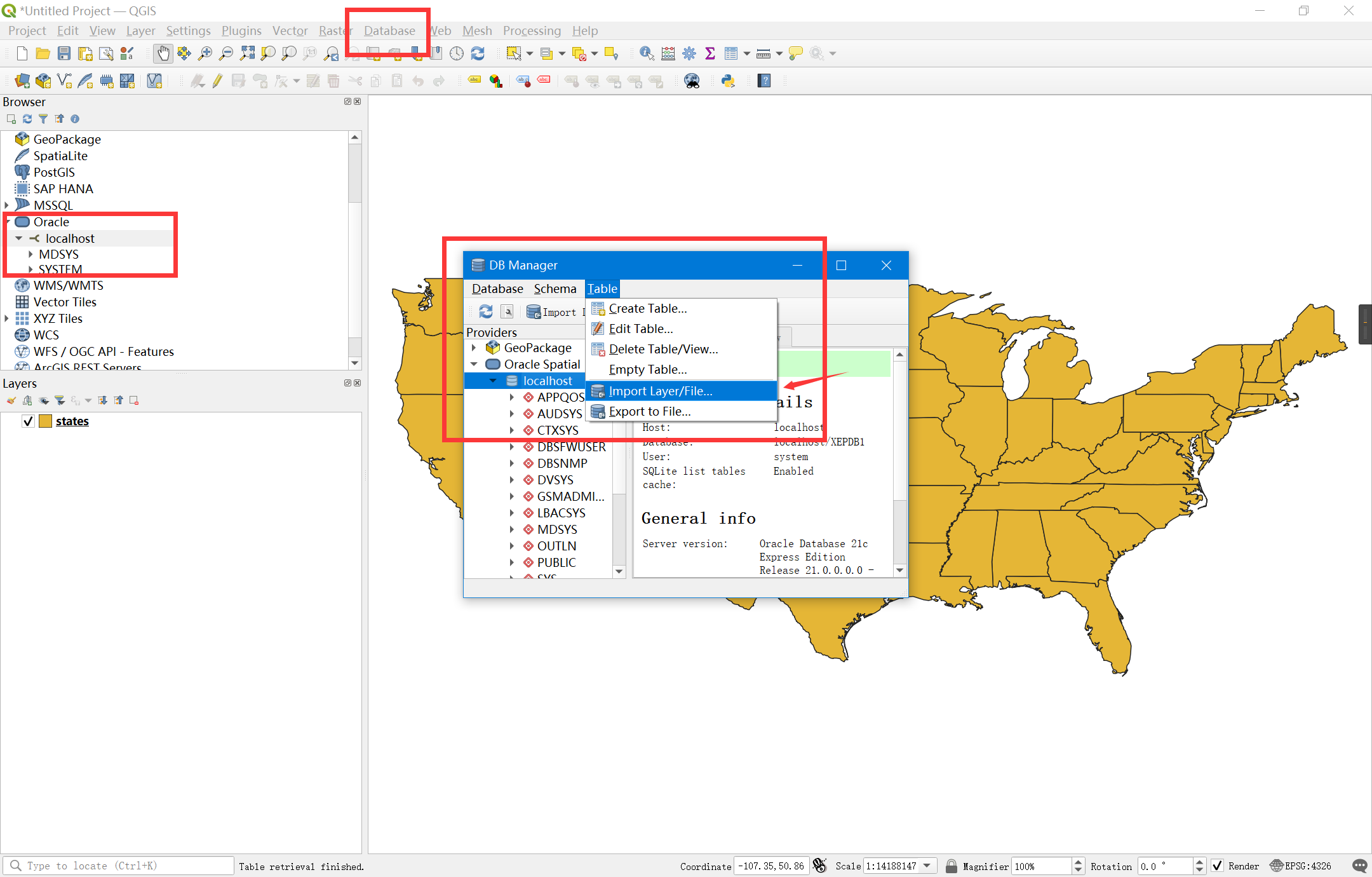Increase the Rotation spinner value
Screen dimensions: 1372x877
[x=1199, y=862]
